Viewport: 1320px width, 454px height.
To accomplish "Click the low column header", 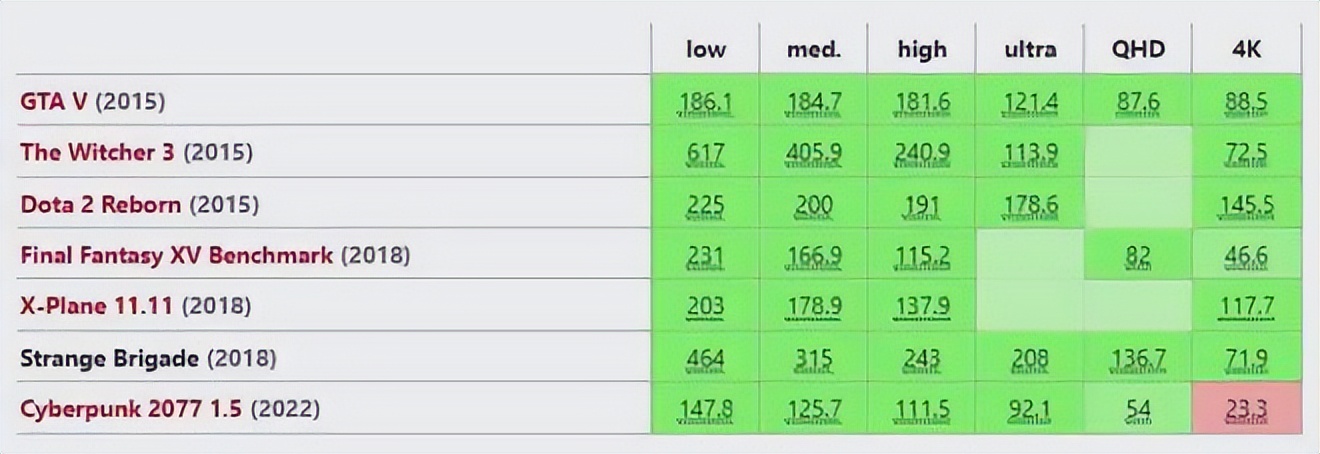I will (706, 50).
